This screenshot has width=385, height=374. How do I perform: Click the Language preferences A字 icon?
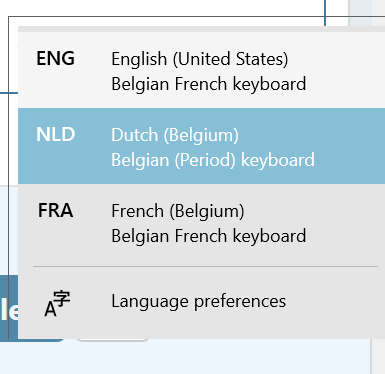pyautogui.click(x=57, y=303)
